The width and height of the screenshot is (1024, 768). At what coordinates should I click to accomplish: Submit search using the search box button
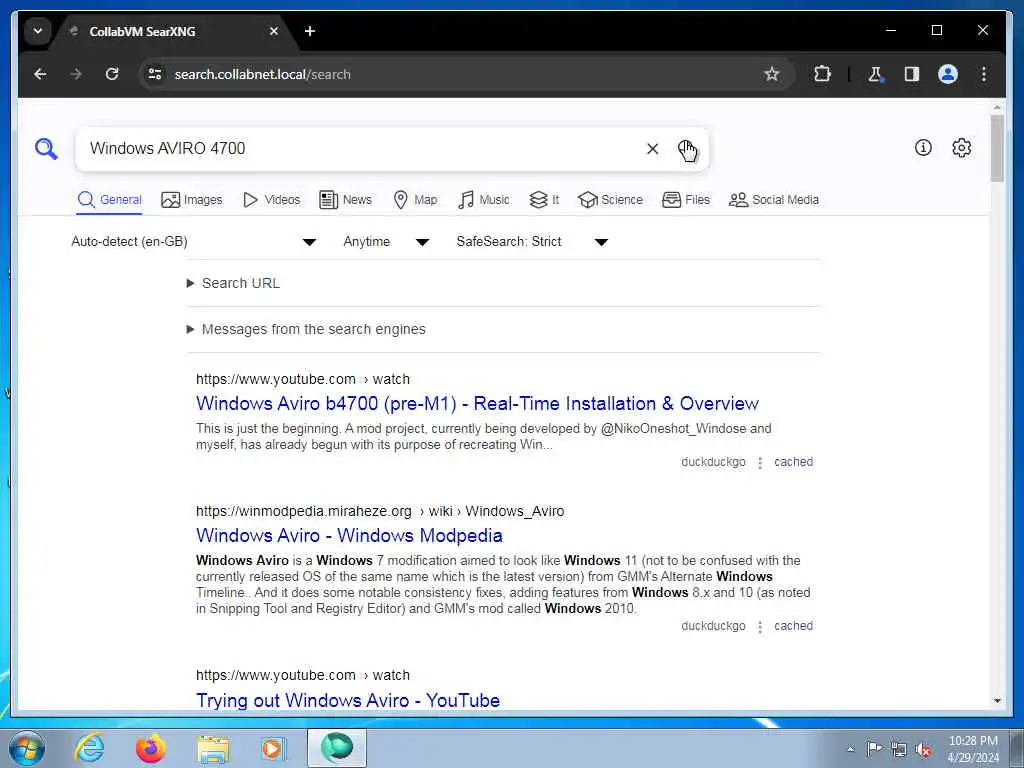click(x=687, y=150)
